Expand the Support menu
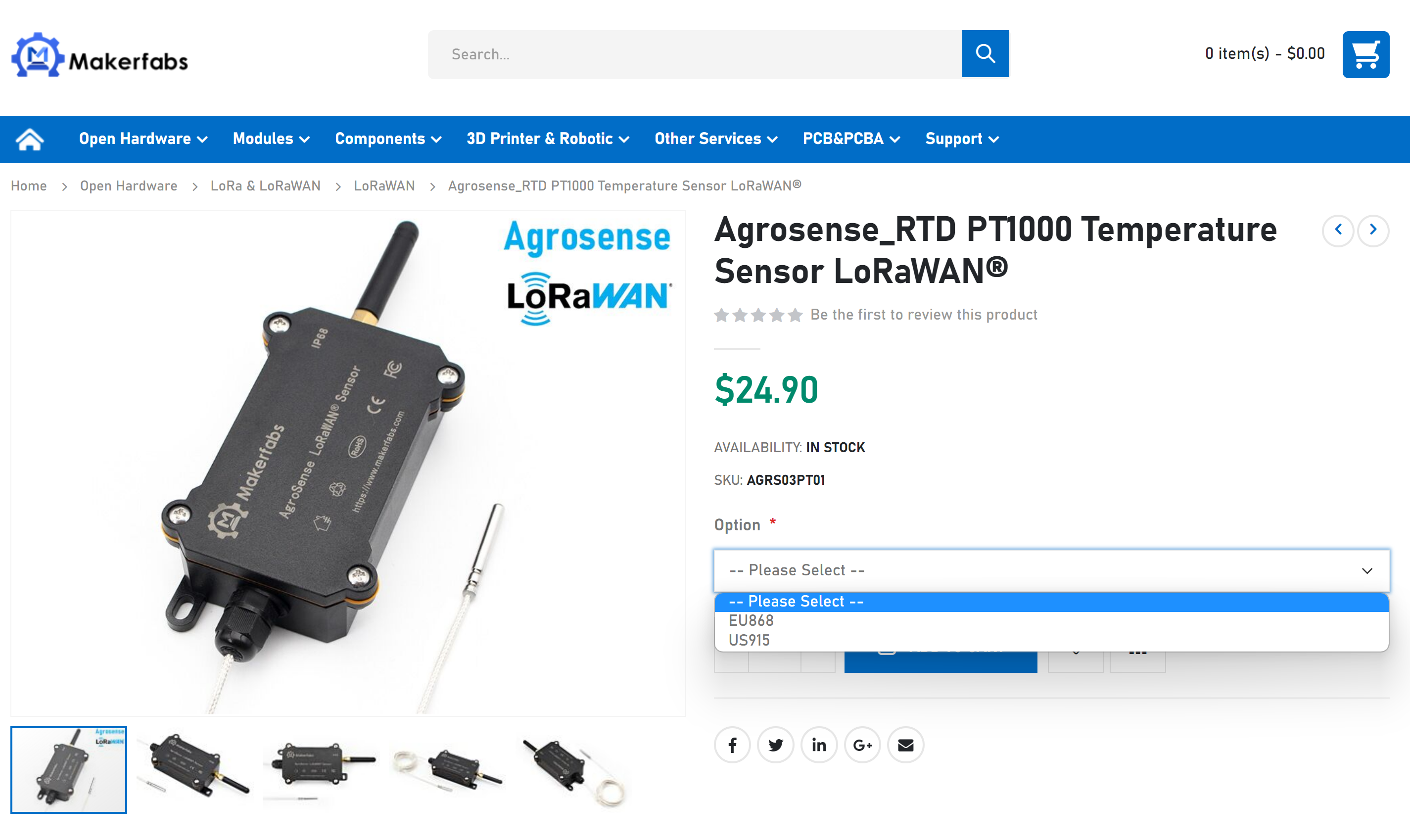1410x840 pixels. click(x=962, y=139)
